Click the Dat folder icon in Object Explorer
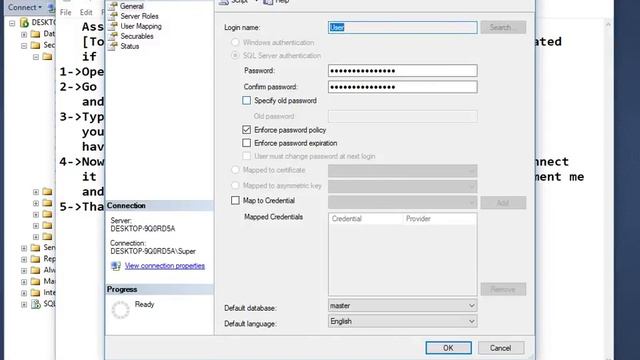 36,33
